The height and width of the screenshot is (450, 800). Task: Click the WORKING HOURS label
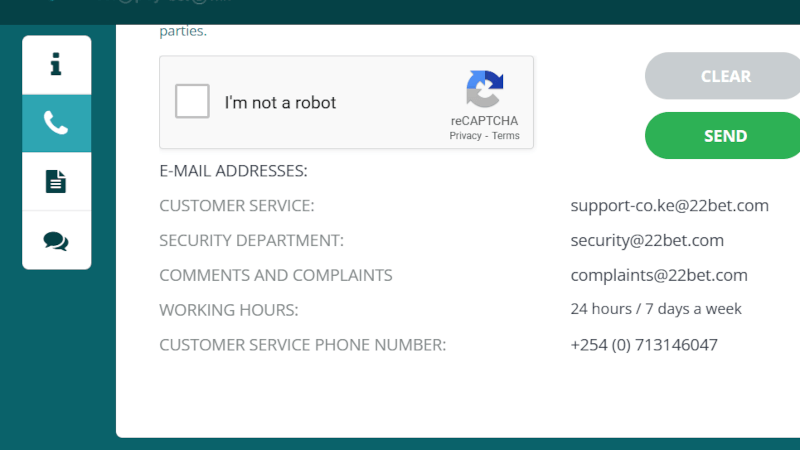pyautogui.click(x=229, y=310)
